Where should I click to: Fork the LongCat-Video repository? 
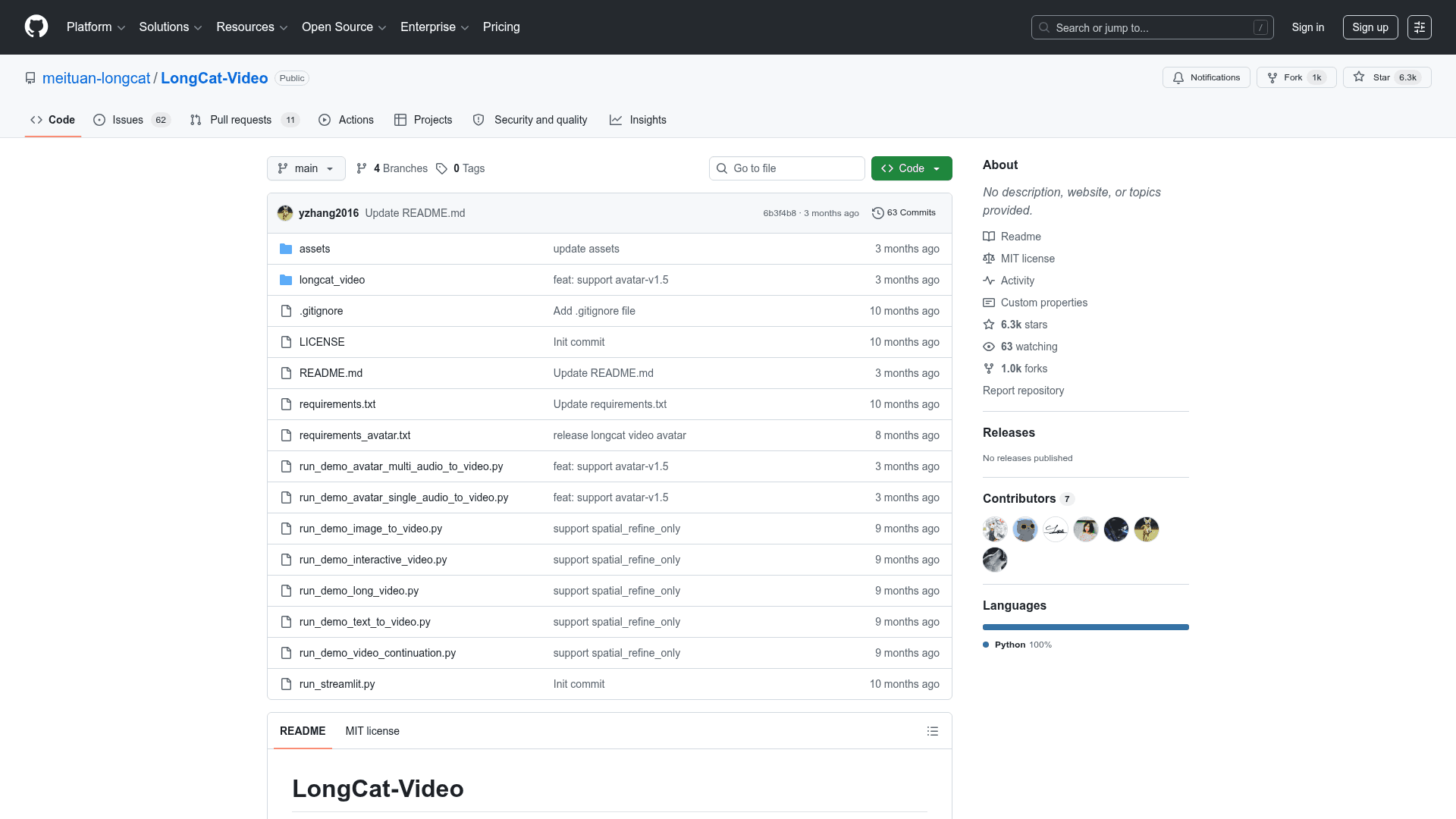1296,77
